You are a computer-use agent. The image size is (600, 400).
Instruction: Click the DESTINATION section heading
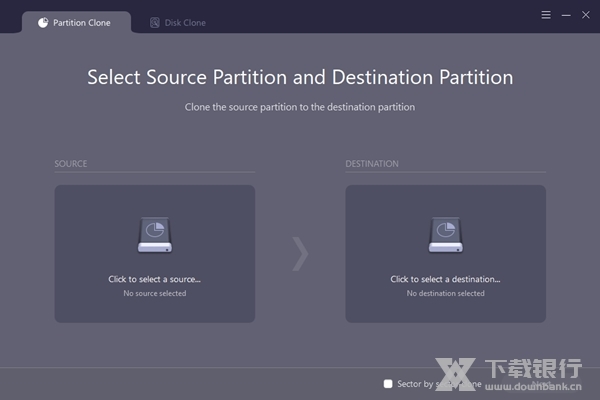pos(372,163)
